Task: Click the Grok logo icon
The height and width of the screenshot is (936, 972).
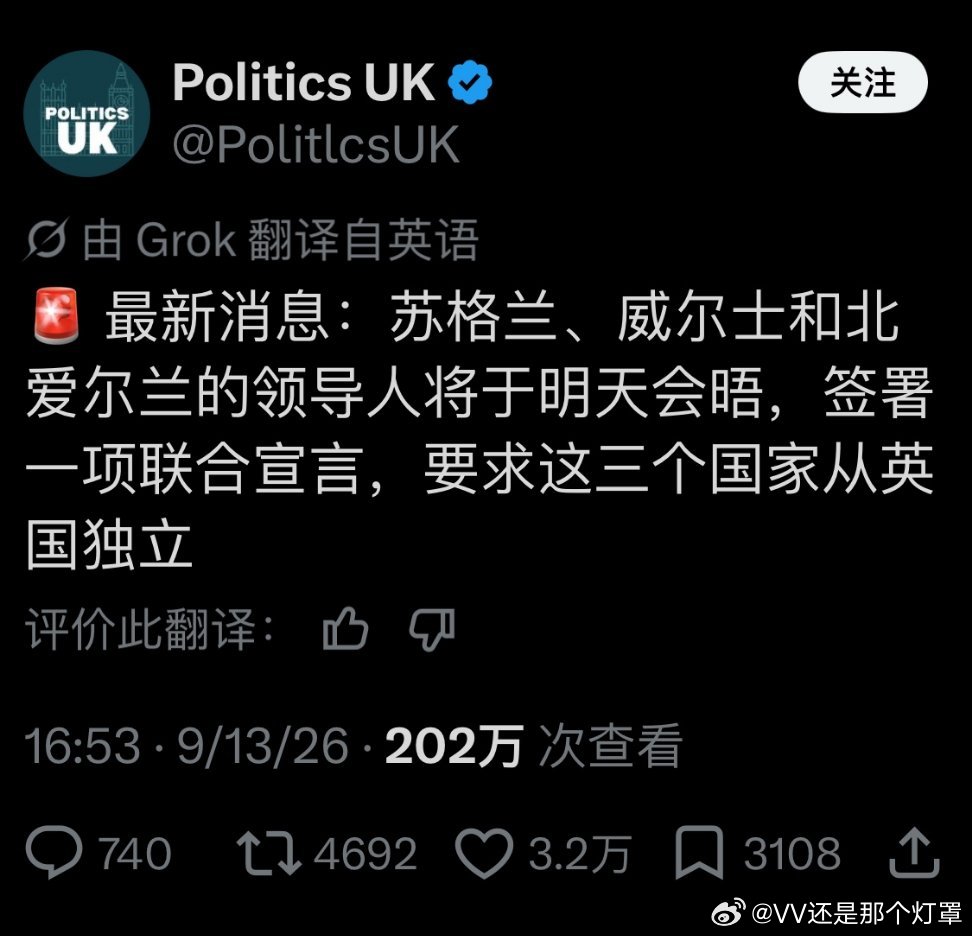Action: (47, 239)
